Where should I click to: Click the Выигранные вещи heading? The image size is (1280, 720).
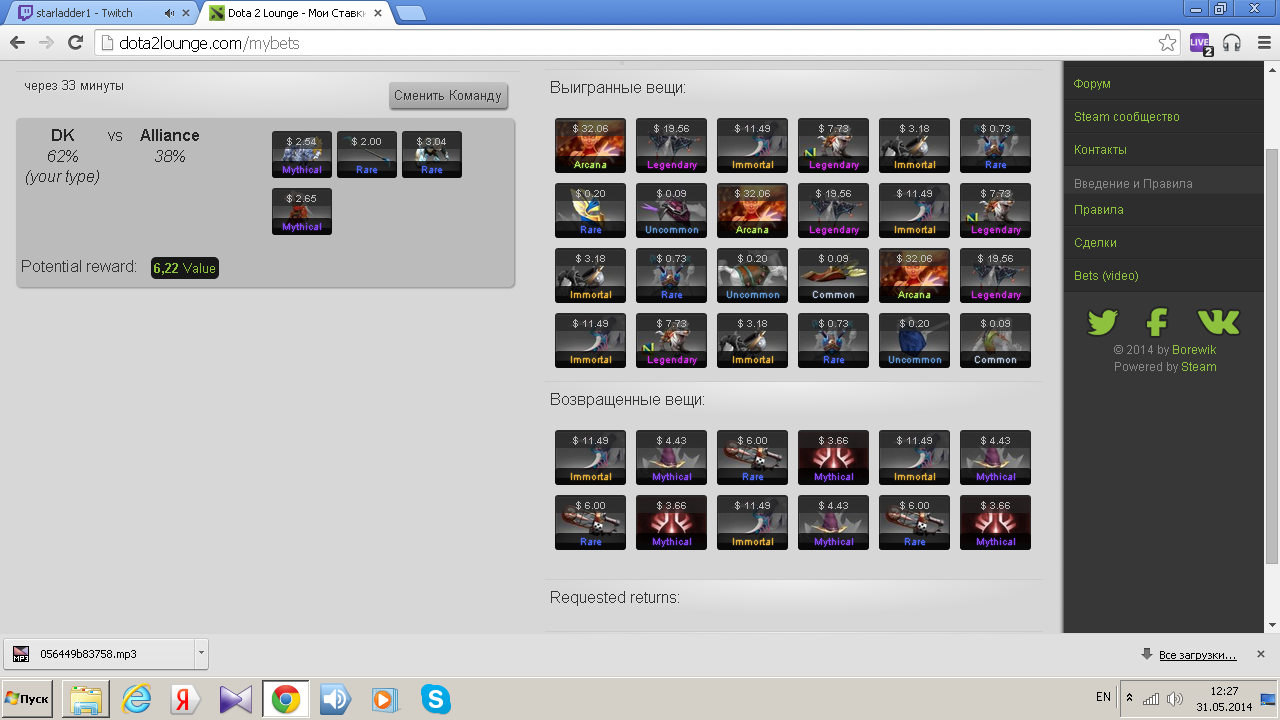618,88
